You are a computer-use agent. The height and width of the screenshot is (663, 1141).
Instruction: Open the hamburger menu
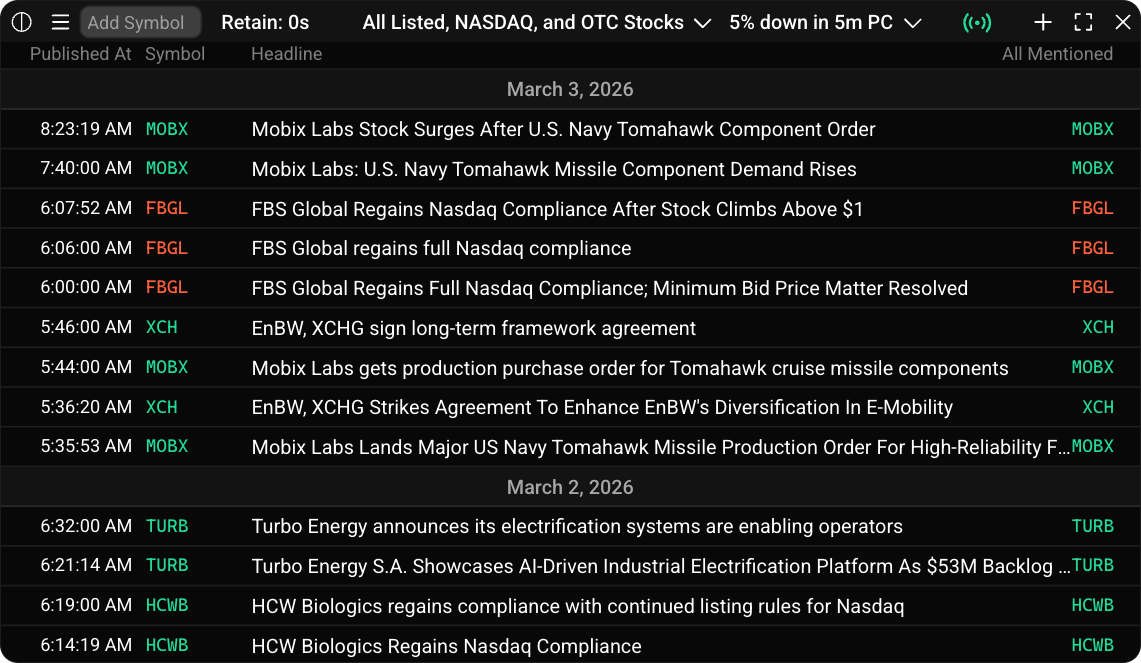pyautogui.click(x=61, y=22)
